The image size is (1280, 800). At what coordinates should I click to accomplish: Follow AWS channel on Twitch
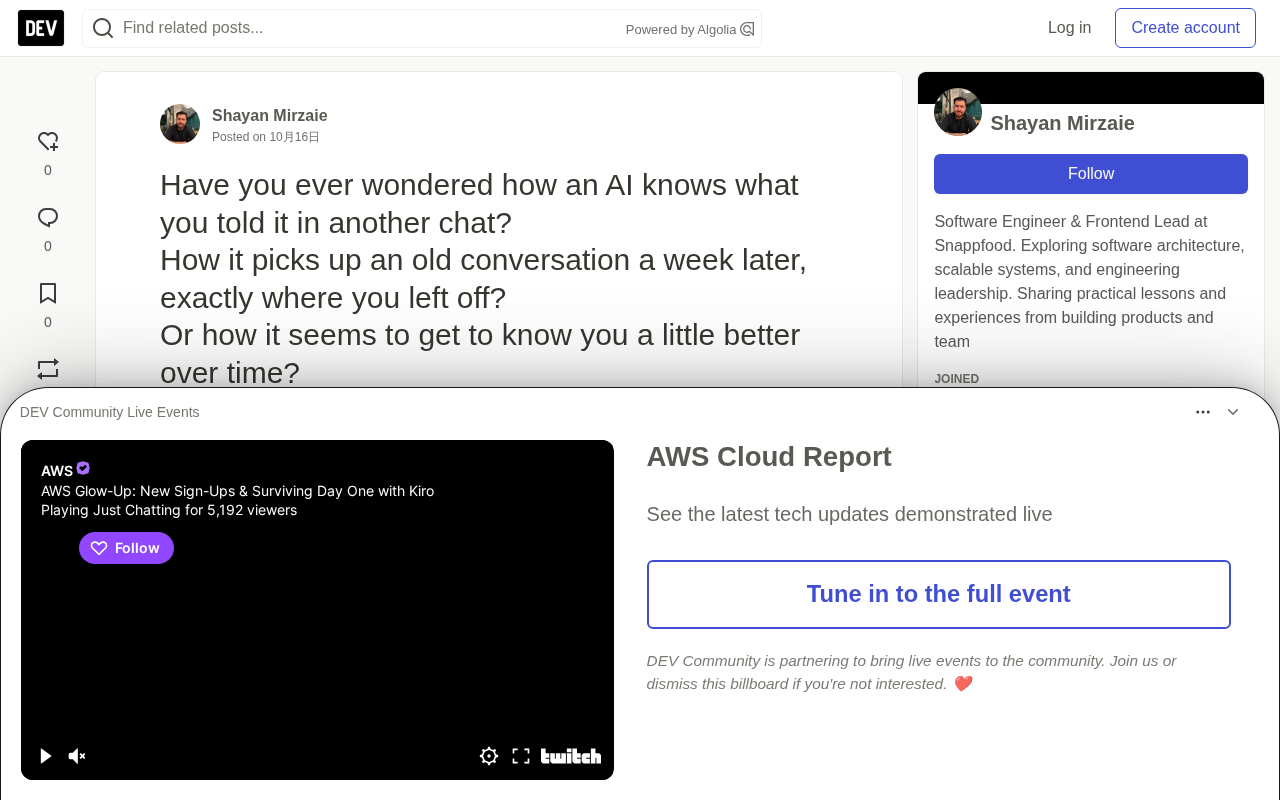click(x=126, y=548)
